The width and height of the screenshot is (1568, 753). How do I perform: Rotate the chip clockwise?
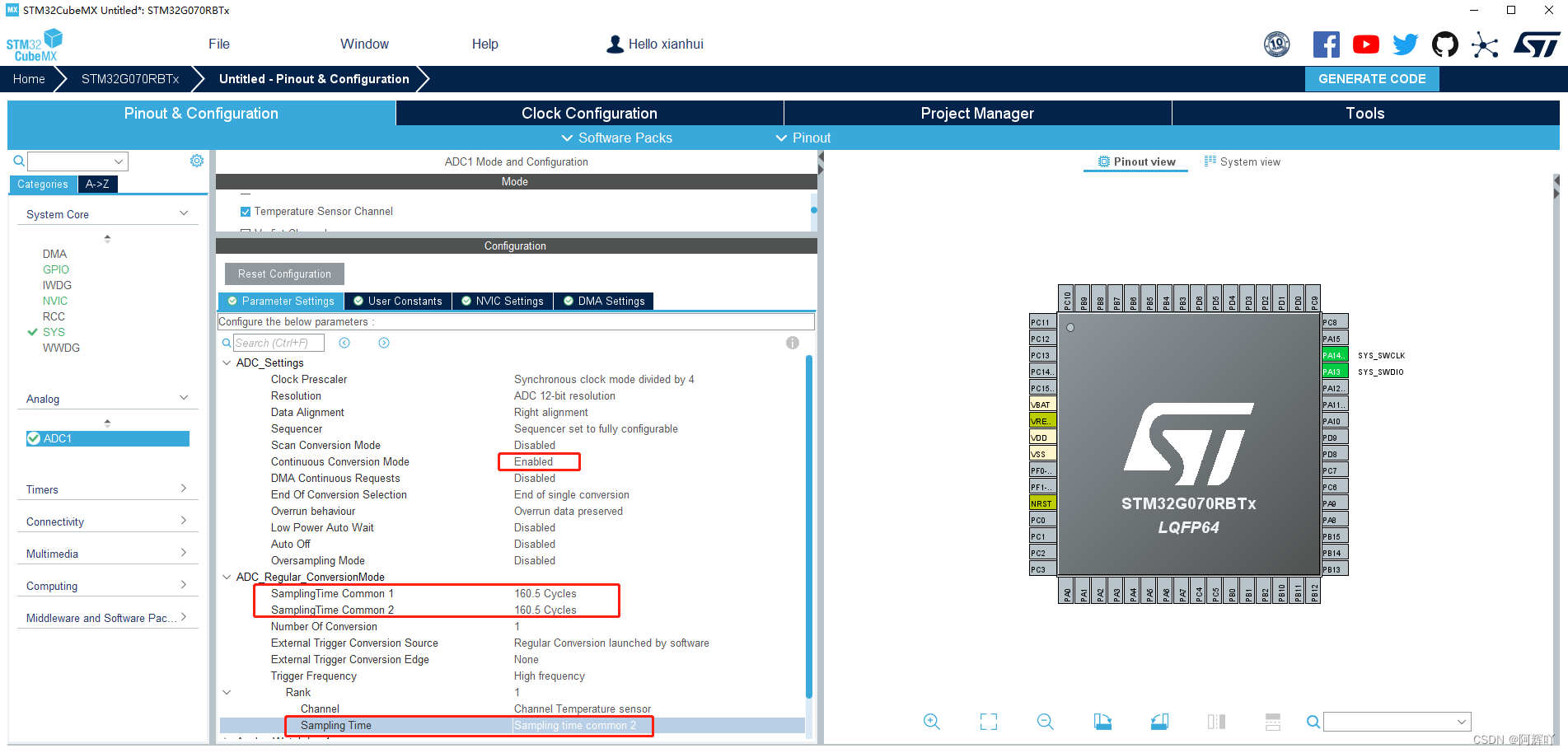tap(1102, 722)
